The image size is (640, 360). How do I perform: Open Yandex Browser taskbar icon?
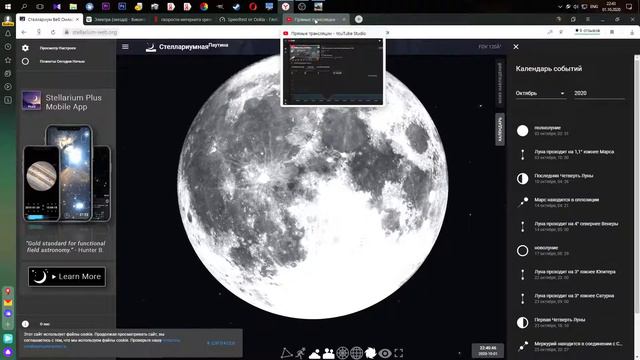286,7
